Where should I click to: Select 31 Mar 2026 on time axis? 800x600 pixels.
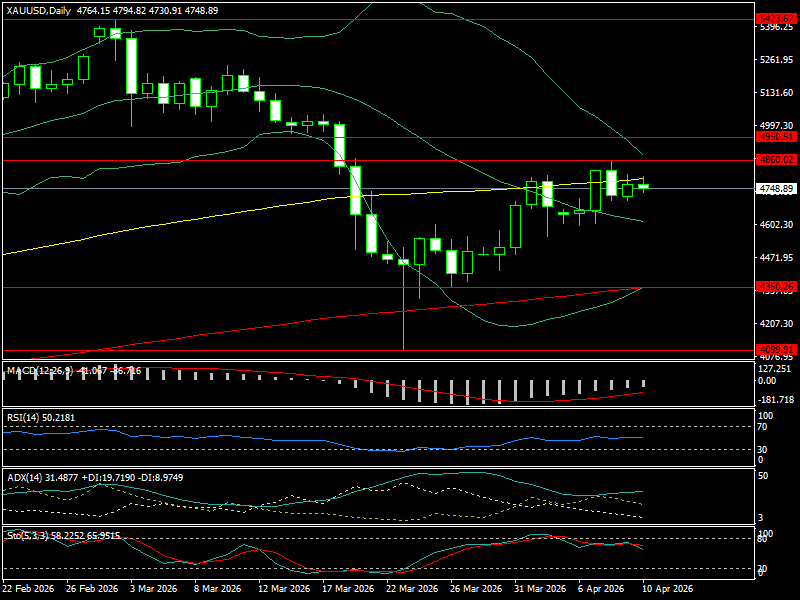tap(534, 590)
